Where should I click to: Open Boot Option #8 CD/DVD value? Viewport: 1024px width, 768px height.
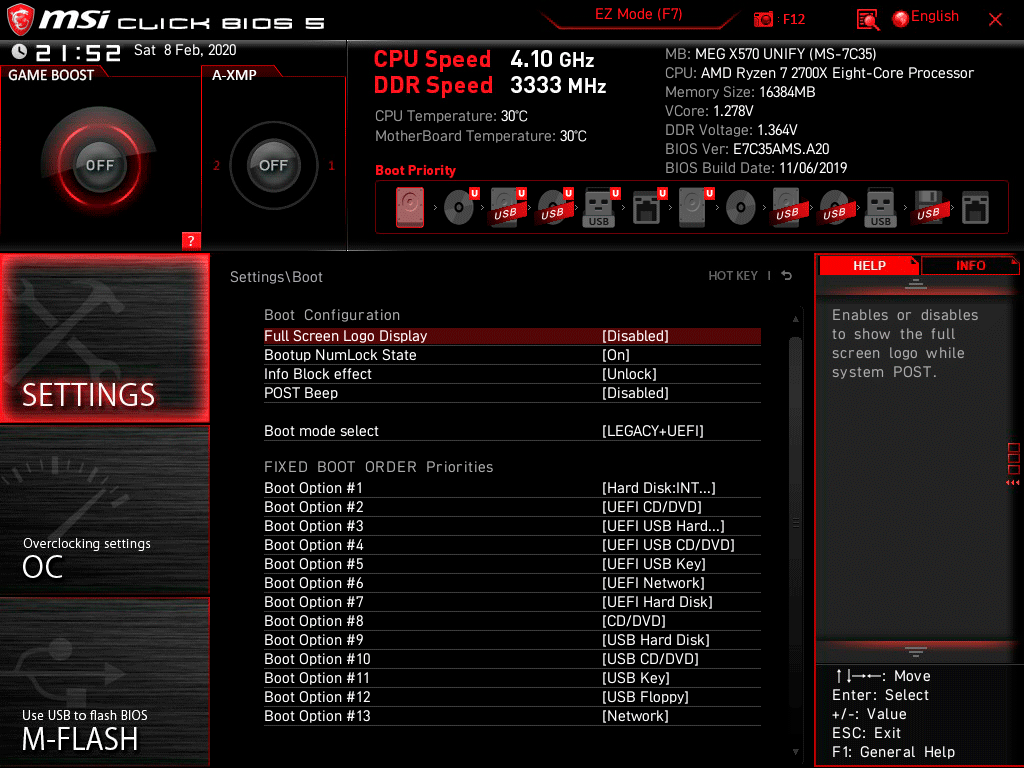point(633,620)
